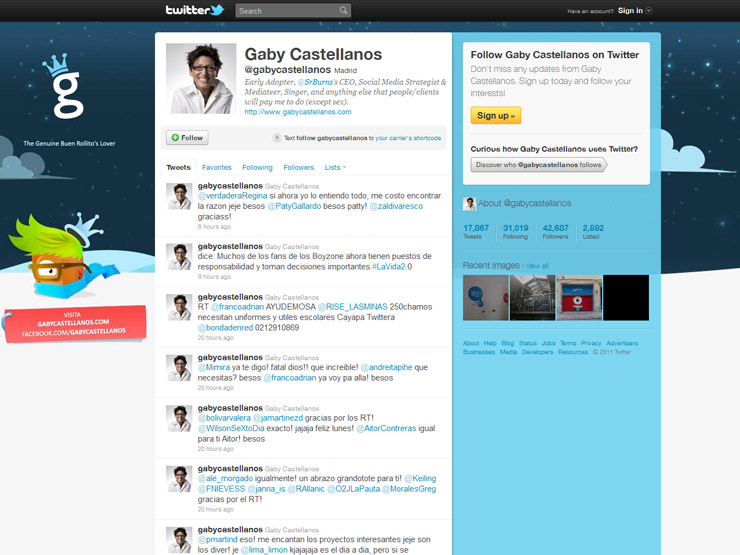The image size is (740, 555).
Task: Open the Privacy footer link
Action: pyautogui.click(x=591, y=343)
